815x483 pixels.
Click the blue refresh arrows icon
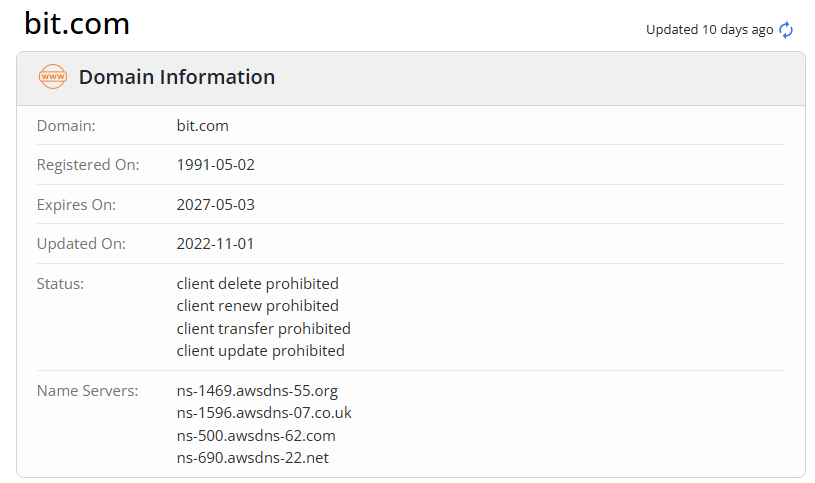(786, 30)
